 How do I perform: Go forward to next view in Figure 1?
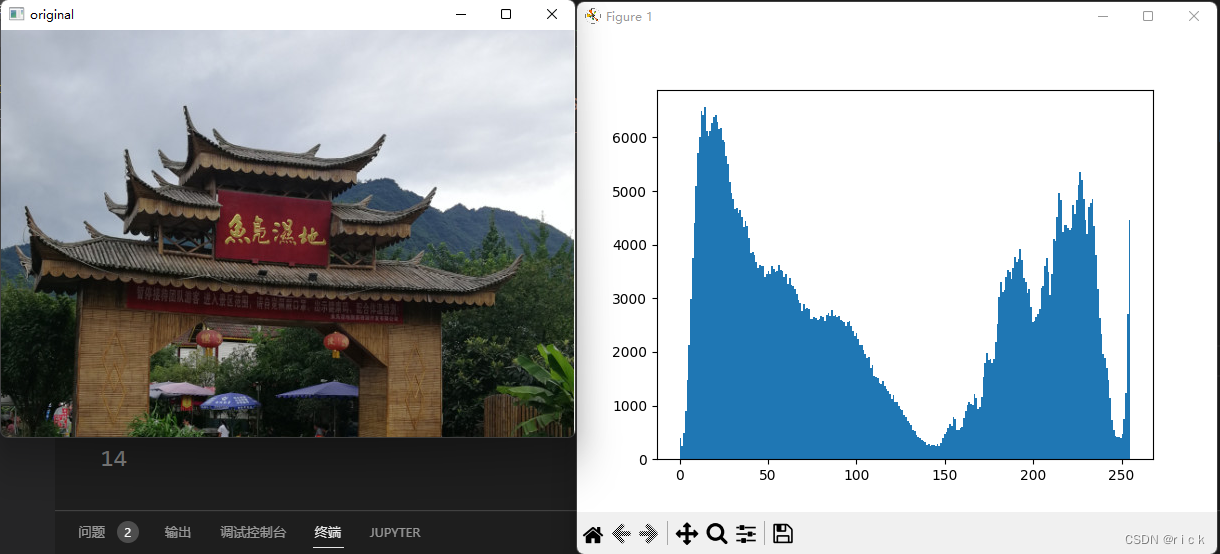[x=649, y=534]
